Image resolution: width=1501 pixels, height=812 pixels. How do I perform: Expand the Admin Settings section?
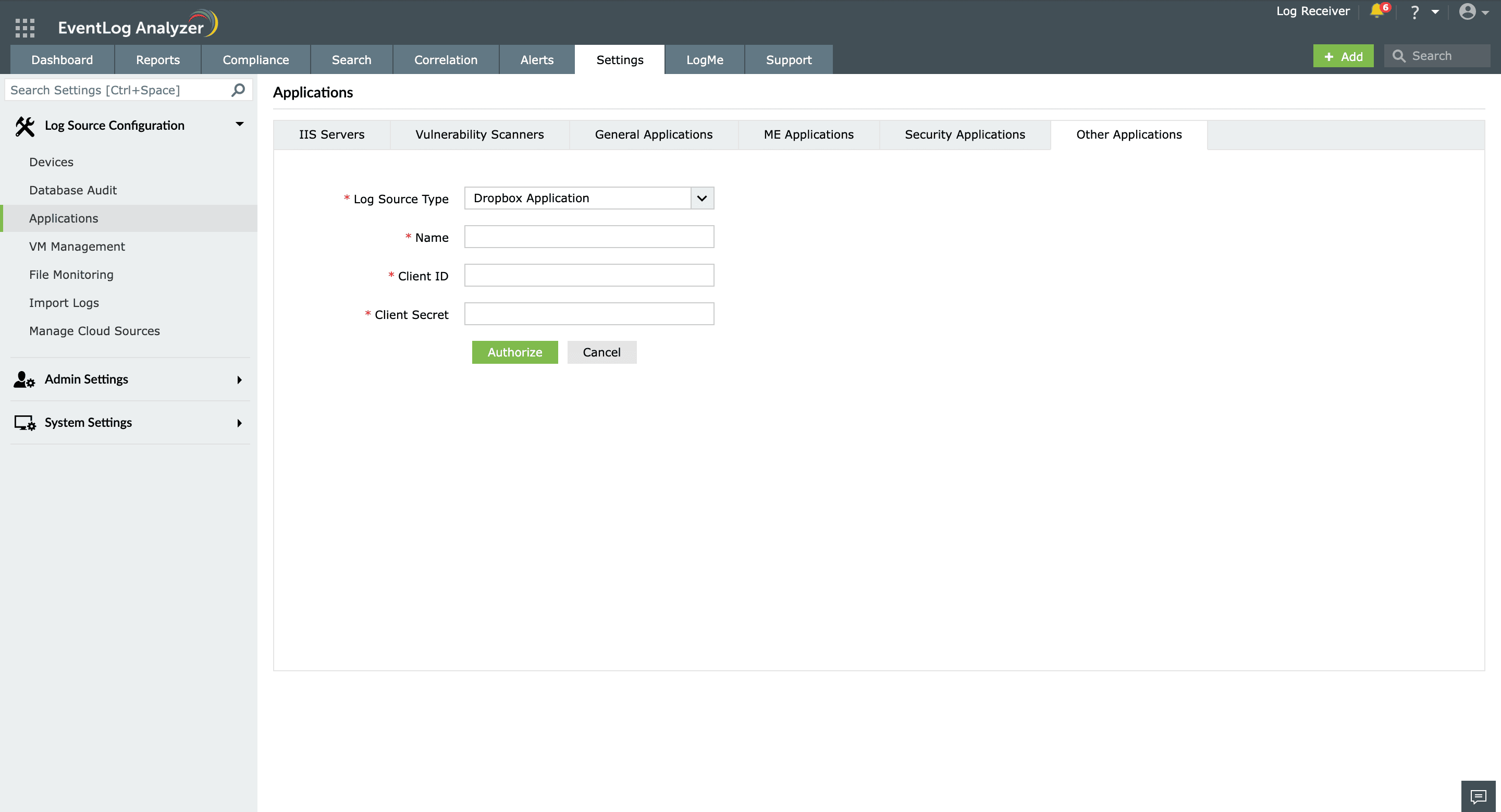239,380
